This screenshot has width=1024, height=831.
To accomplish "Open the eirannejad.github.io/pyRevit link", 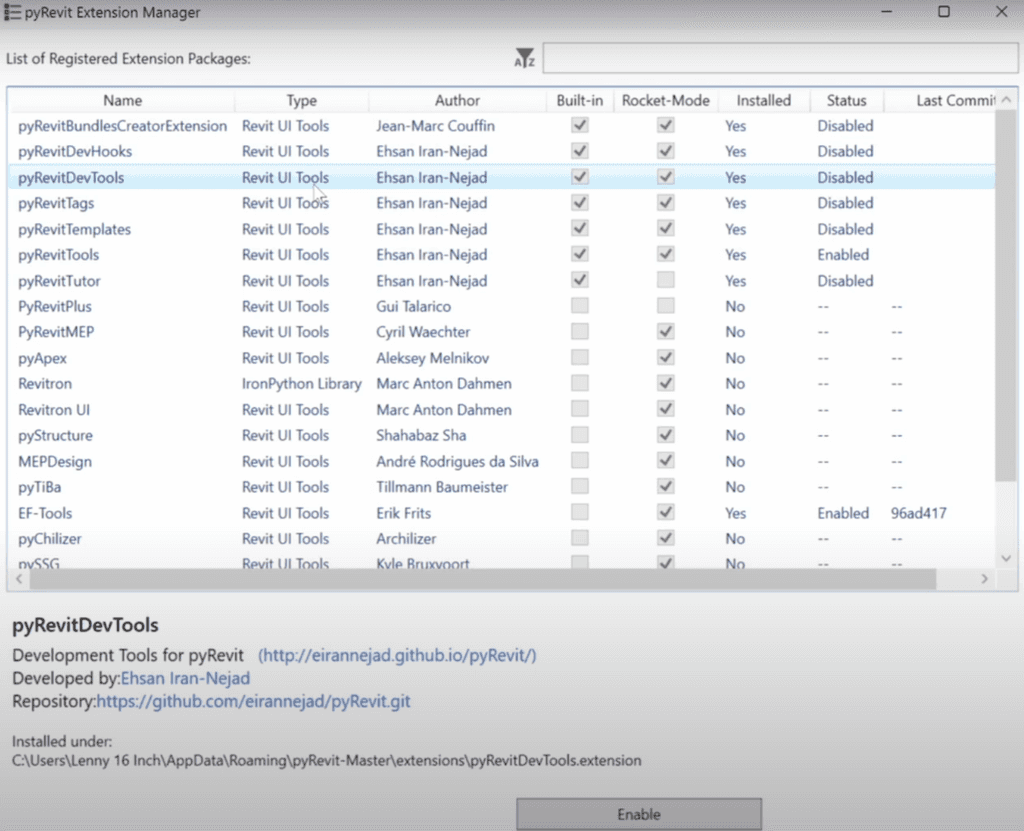I will point(397,655).
